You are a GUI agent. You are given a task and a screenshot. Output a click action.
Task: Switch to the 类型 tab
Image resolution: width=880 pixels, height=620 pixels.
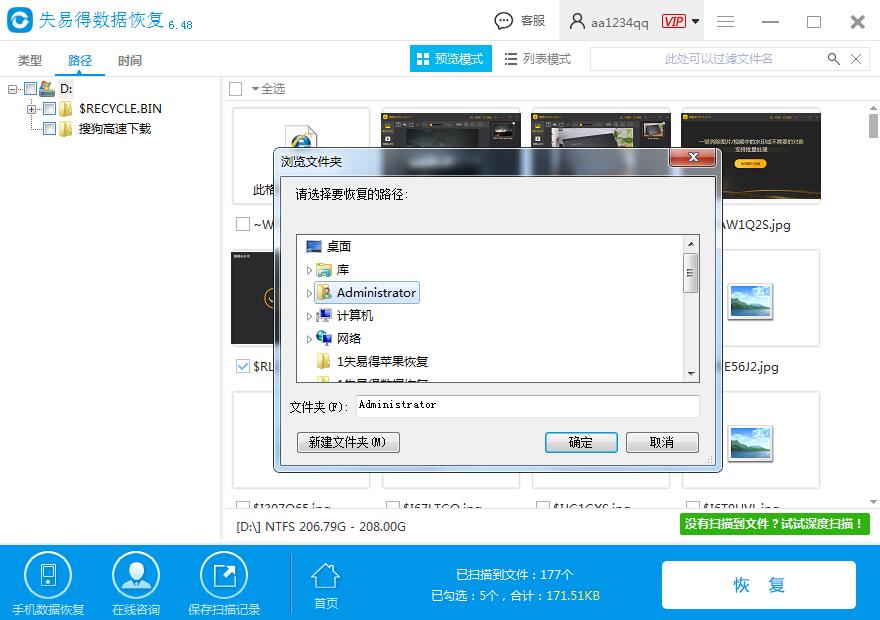click(30, 60)
